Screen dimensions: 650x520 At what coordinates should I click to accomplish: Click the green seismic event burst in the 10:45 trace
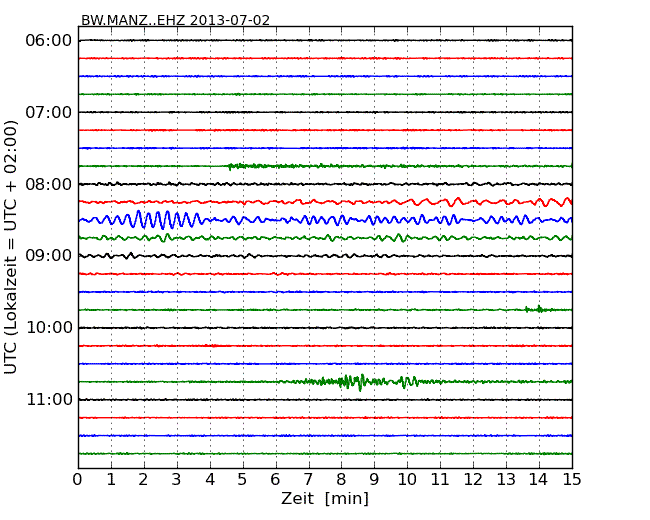click(361, 381)
